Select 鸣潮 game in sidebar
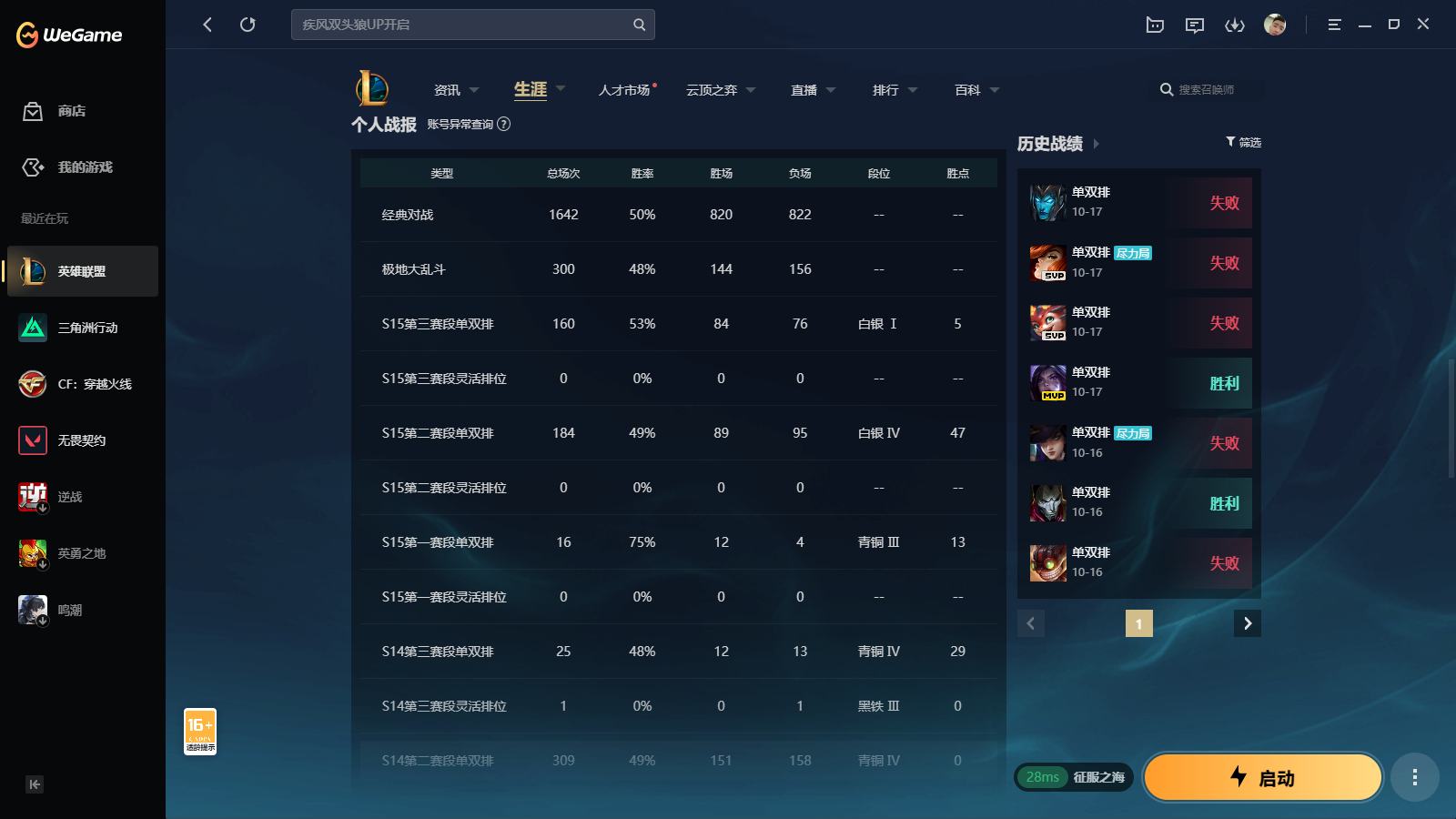The width and height of the screenshot is (1456, 819). point(83,610)
